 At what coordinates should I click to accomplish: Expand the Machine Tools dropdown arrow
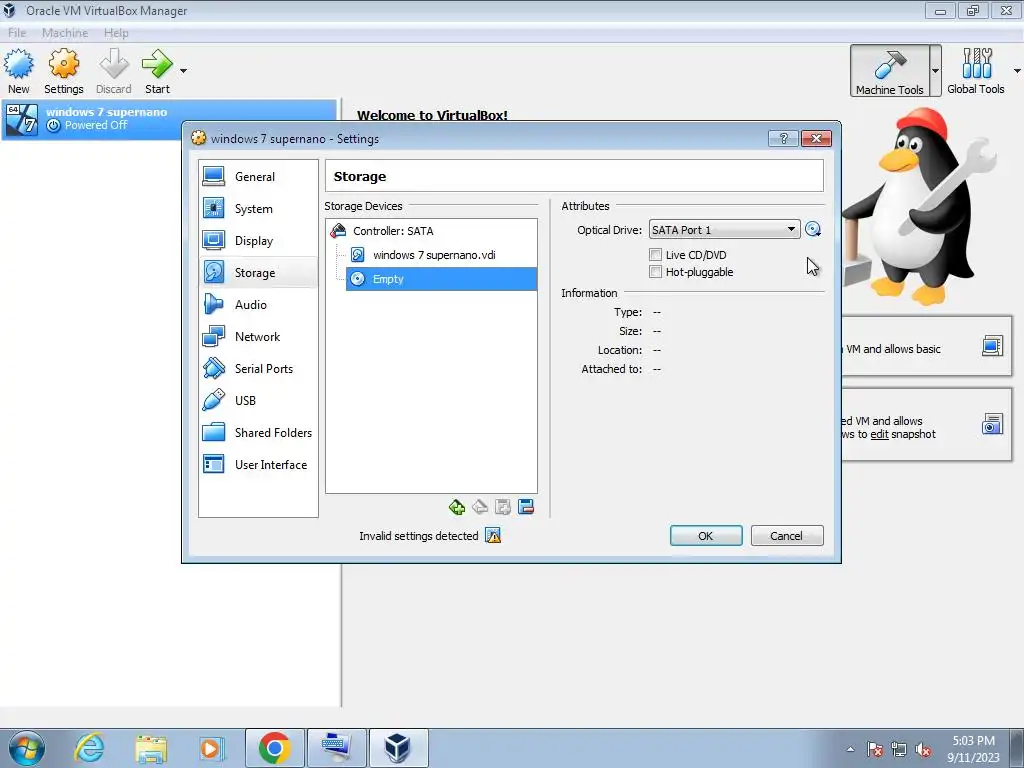coord(935,71)
